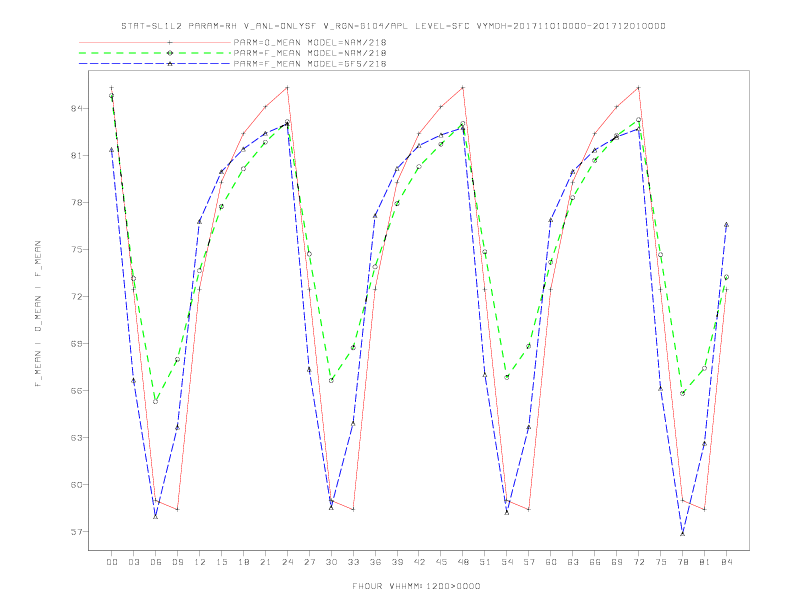
Task: Click x-axis tick label 39
Action: pyautogui.click(x=397, y=562)
